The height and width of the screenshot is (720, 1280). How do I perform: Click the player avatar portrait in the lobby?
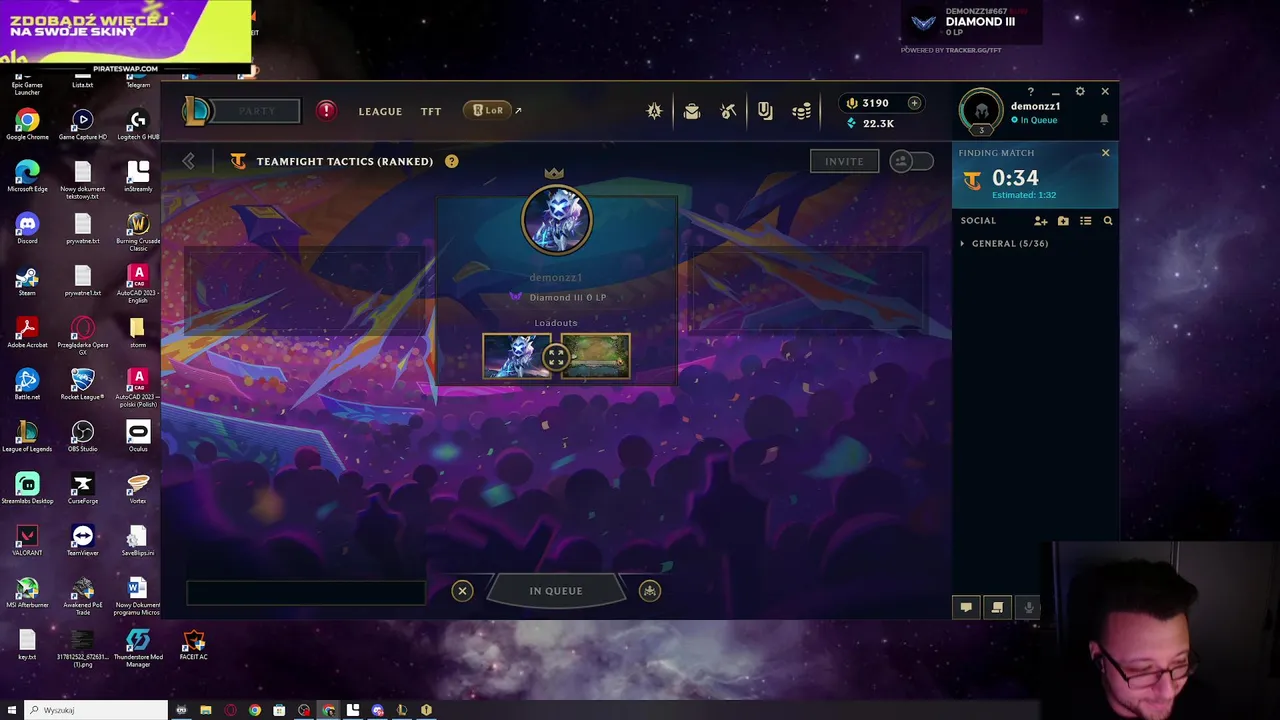coord(557,219)
